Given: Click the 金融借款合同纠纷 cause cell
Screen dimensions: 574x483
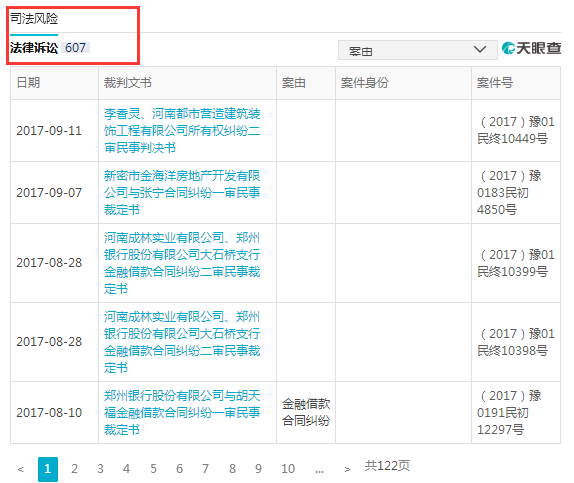Looking at the screenshot, I should [306, 412].
